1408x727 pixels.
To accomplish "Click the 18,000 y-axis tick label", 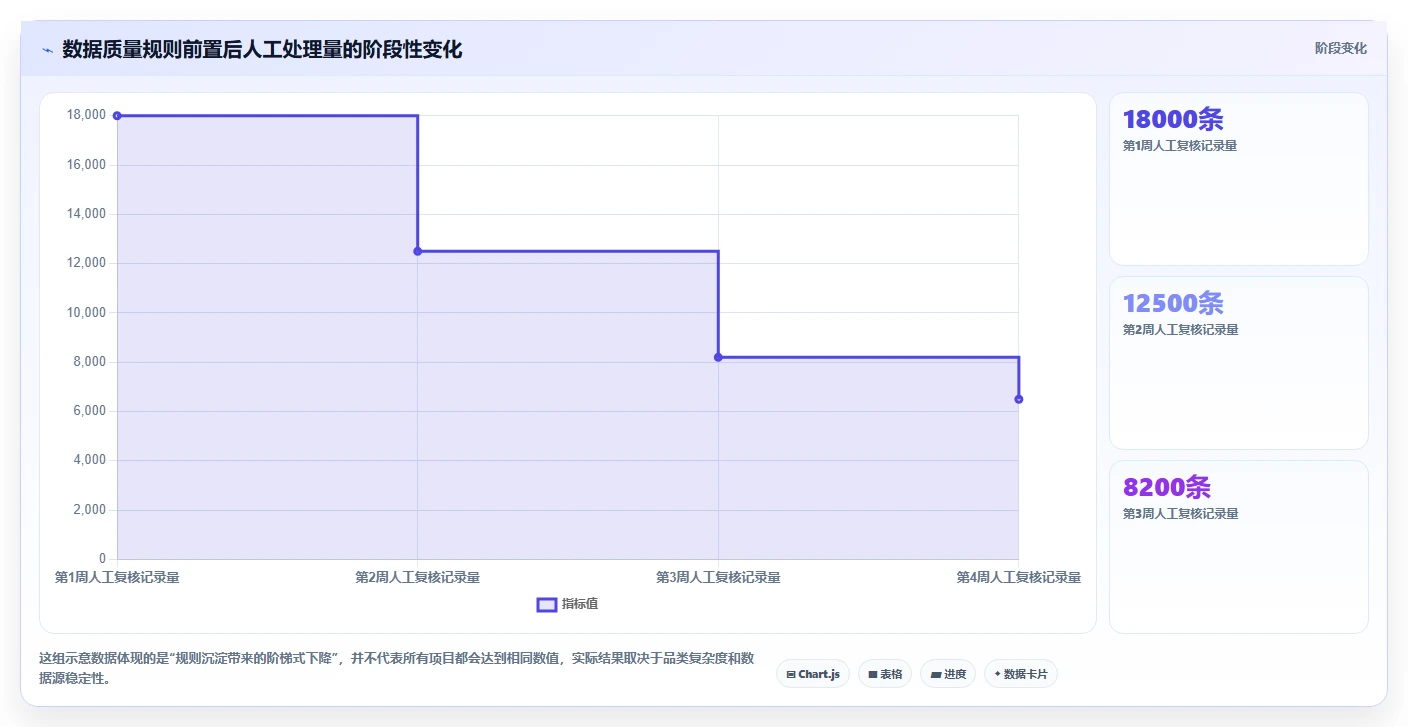I will pos(86,115).
